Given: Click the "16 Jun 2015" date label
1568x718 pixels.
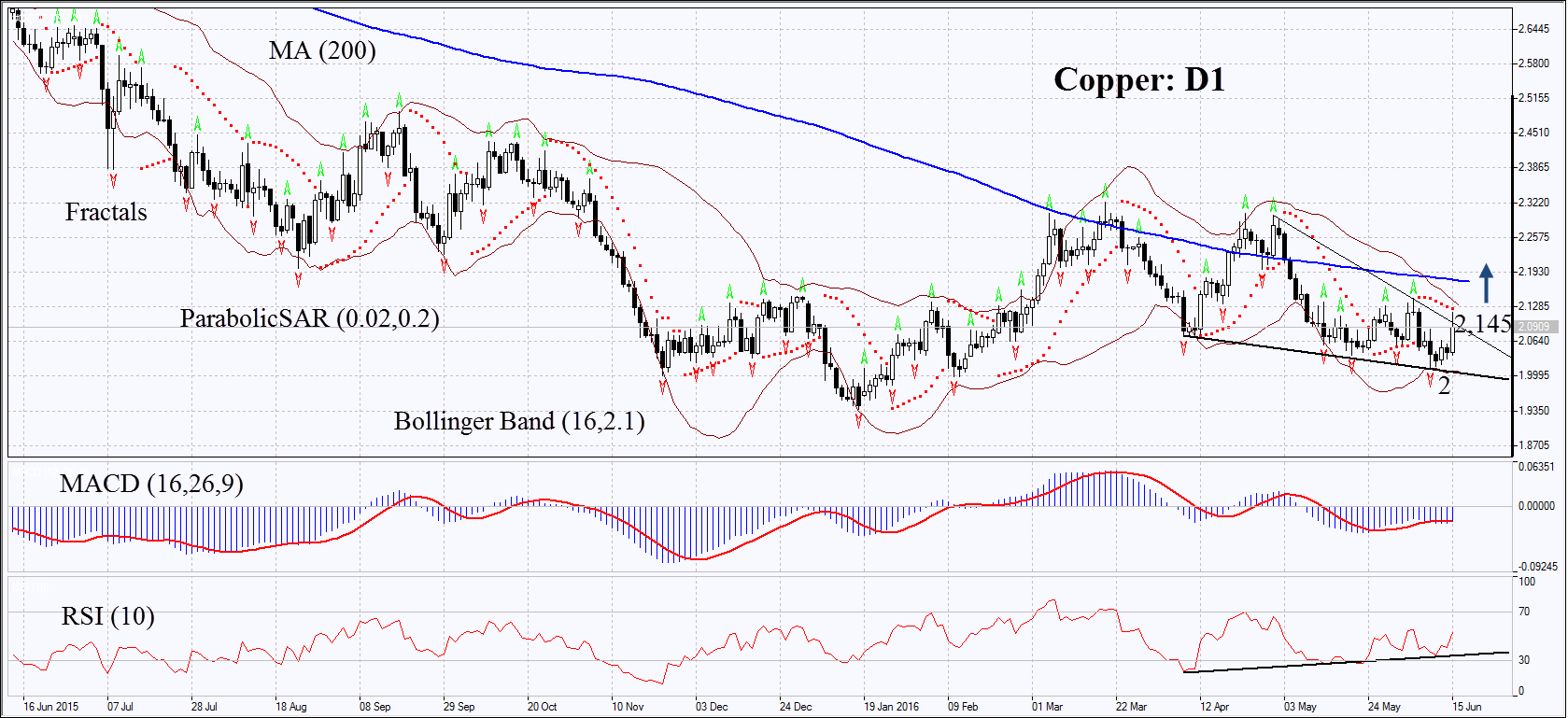Looking at the screenshot, I should click(x=51, y=707).
